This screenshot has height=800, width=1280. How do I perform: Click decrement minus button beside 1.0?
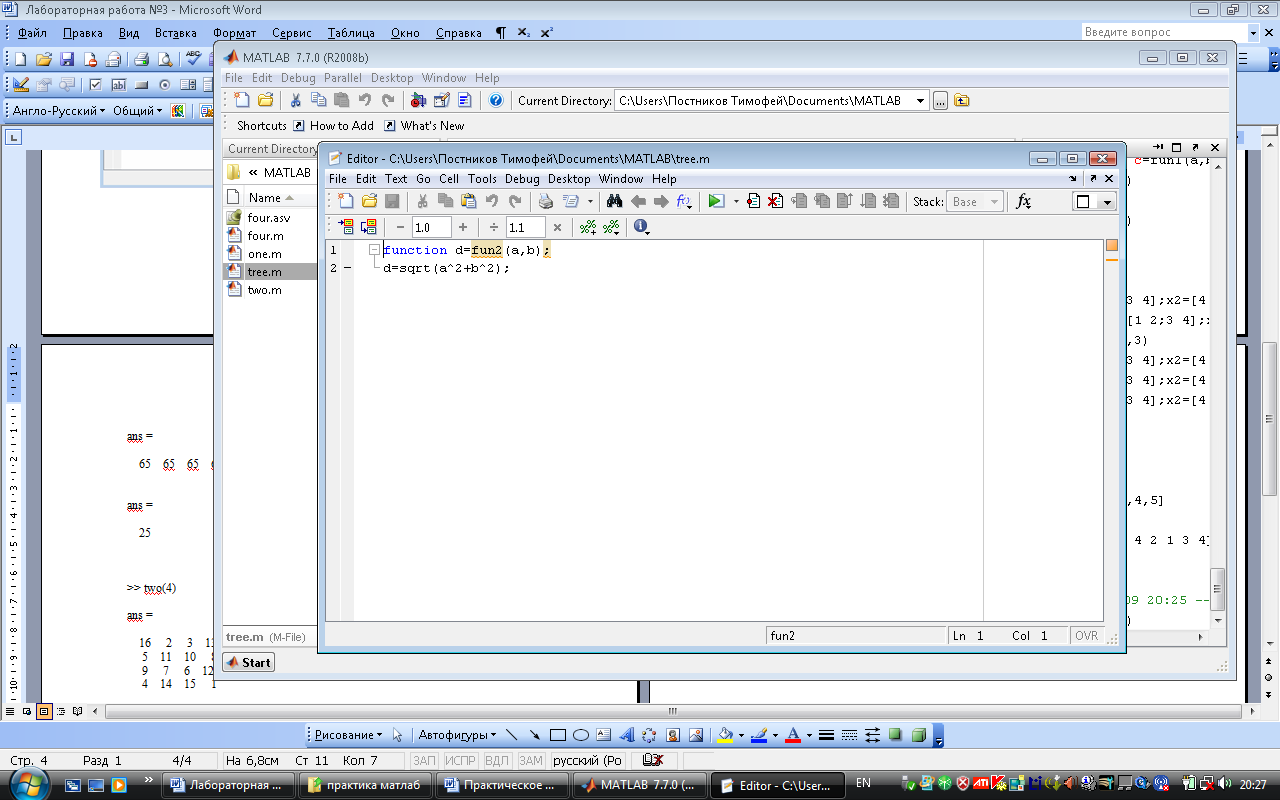coord(401,227)
